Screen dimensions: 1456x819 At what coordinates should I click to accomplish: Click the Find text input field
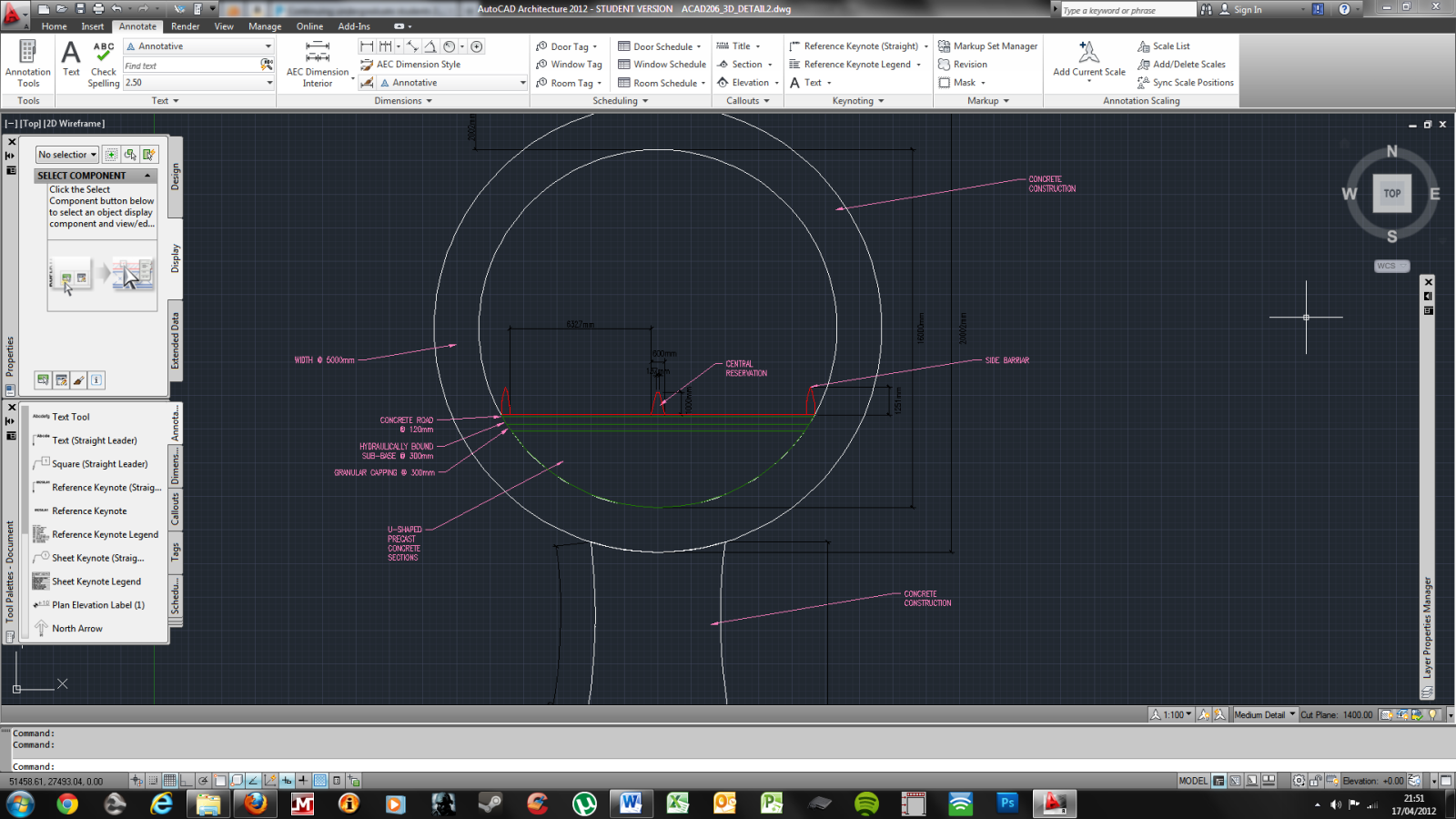pyautogui.click(x=191, y=66)
